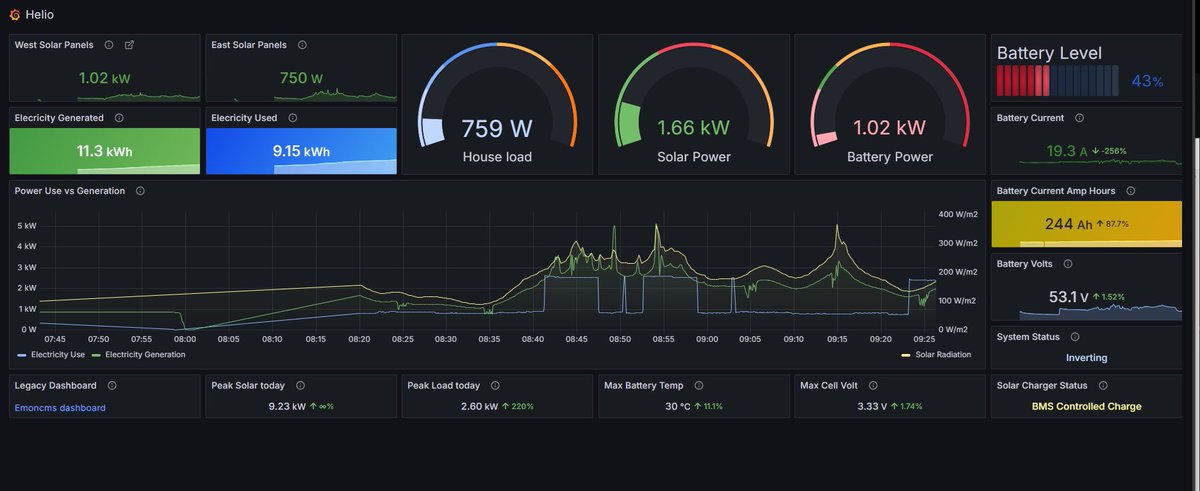The image size is (1200, 491).
Task: Open the Battery Volts info icon
Action: click(1067, 264)
